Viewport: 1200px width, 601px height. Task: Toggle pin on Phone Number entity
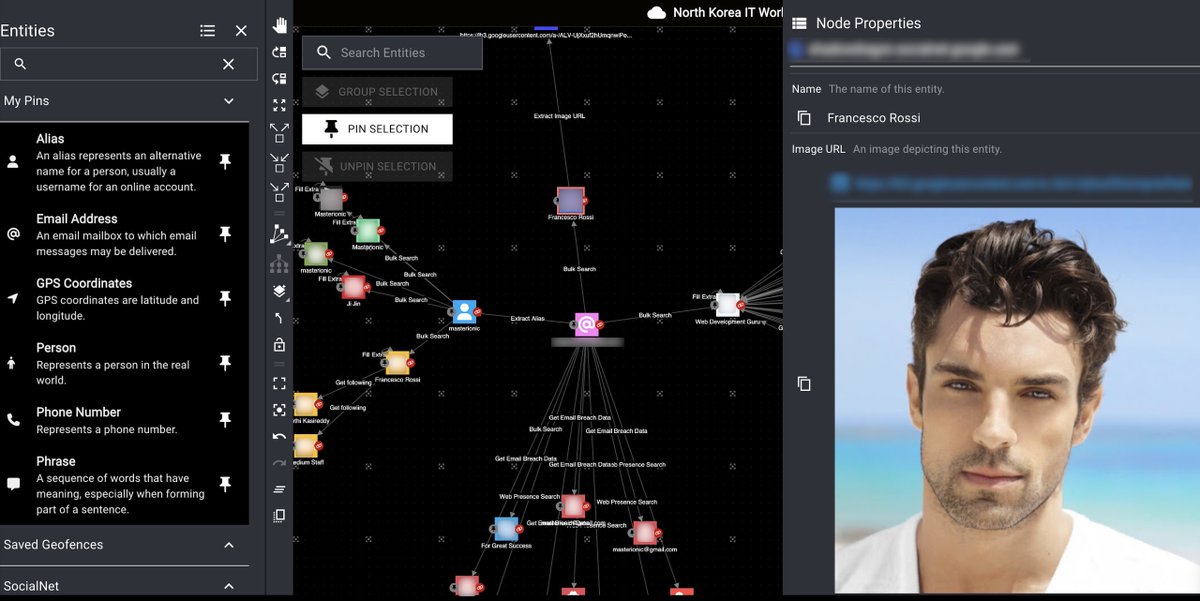[x=225, y=420]
